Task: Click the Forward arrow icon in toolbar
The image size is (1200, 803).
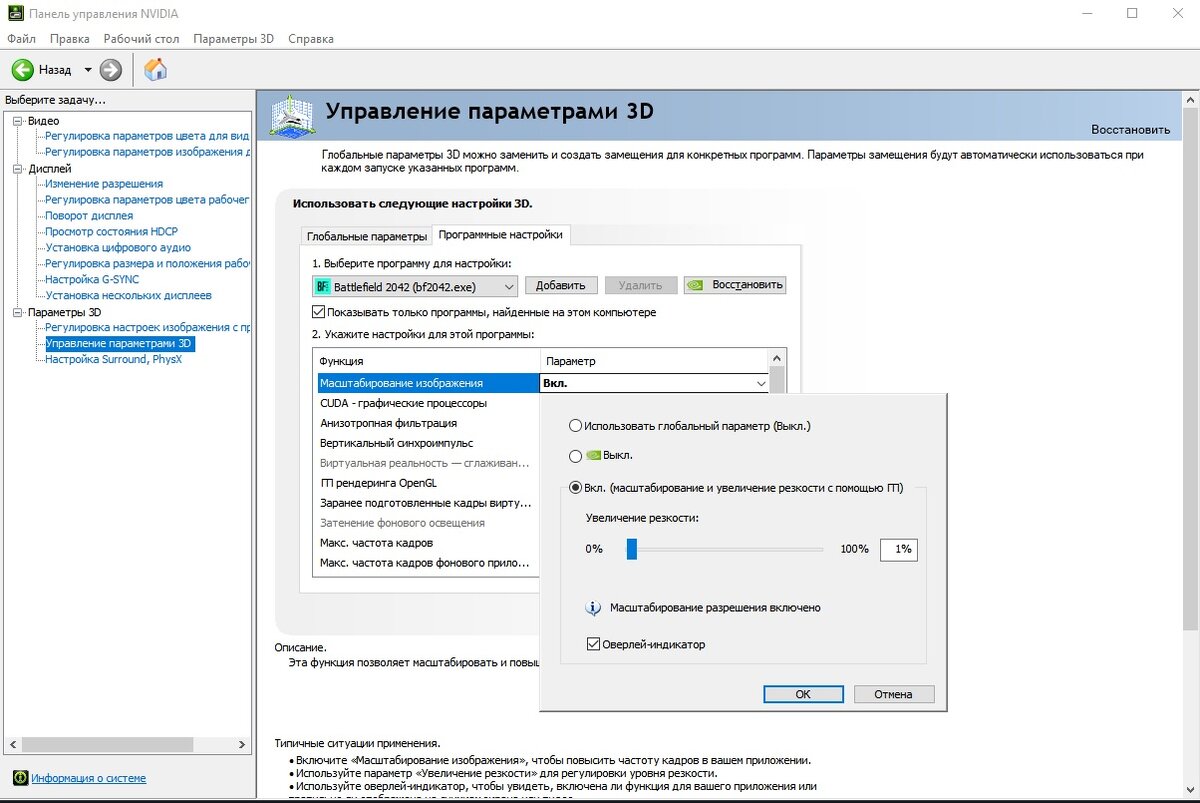Action: (x=111, y=70)
